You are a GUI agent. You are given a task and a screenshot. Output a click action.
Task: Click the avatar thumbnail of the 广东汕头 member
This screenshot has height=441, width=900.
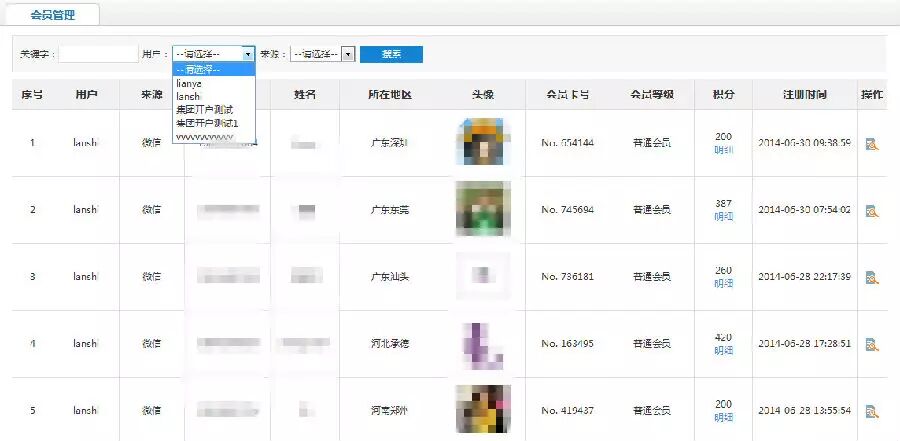click(483, 276)
